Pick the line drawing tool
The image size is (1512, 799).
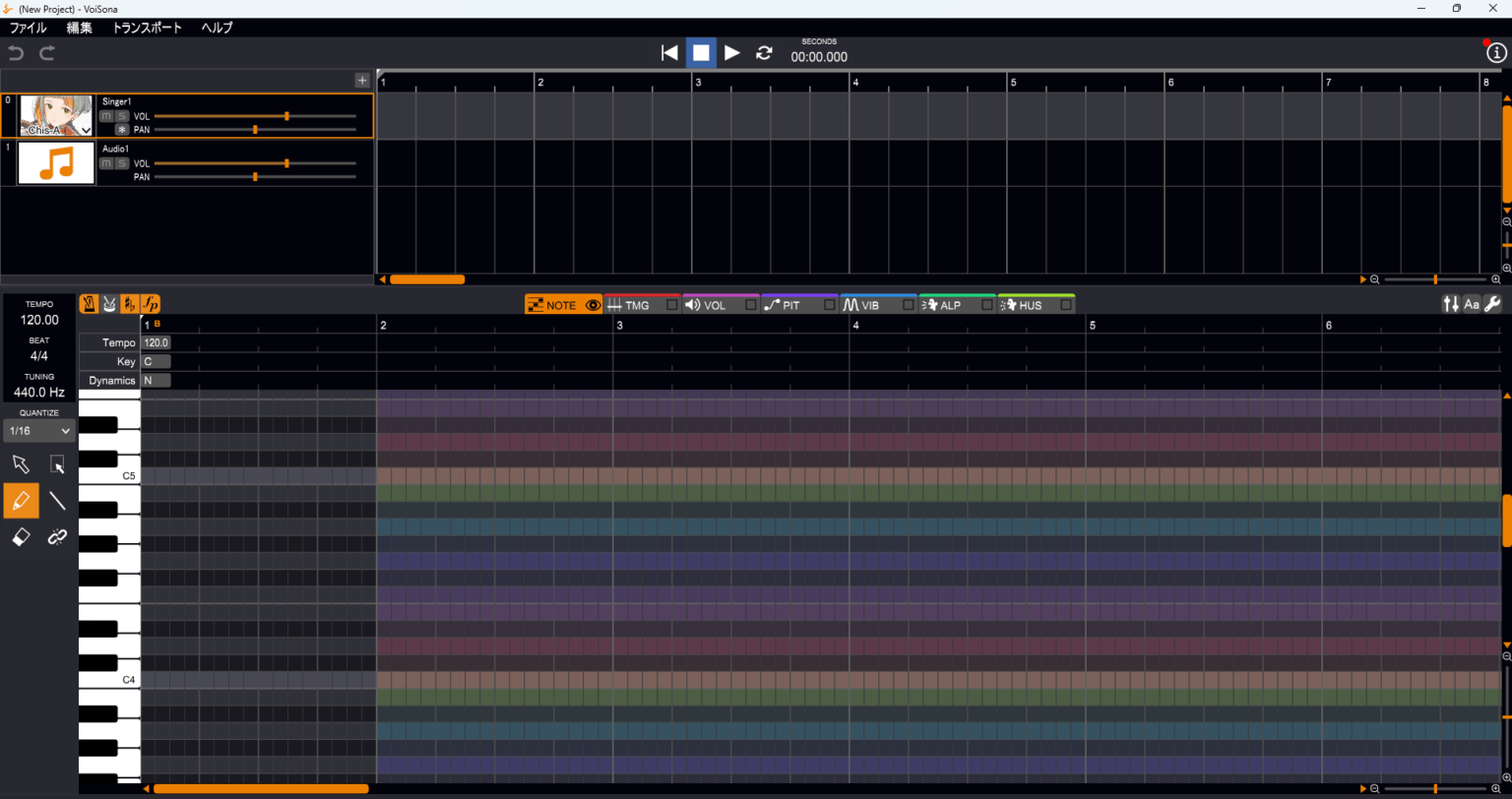coord(57,500)
